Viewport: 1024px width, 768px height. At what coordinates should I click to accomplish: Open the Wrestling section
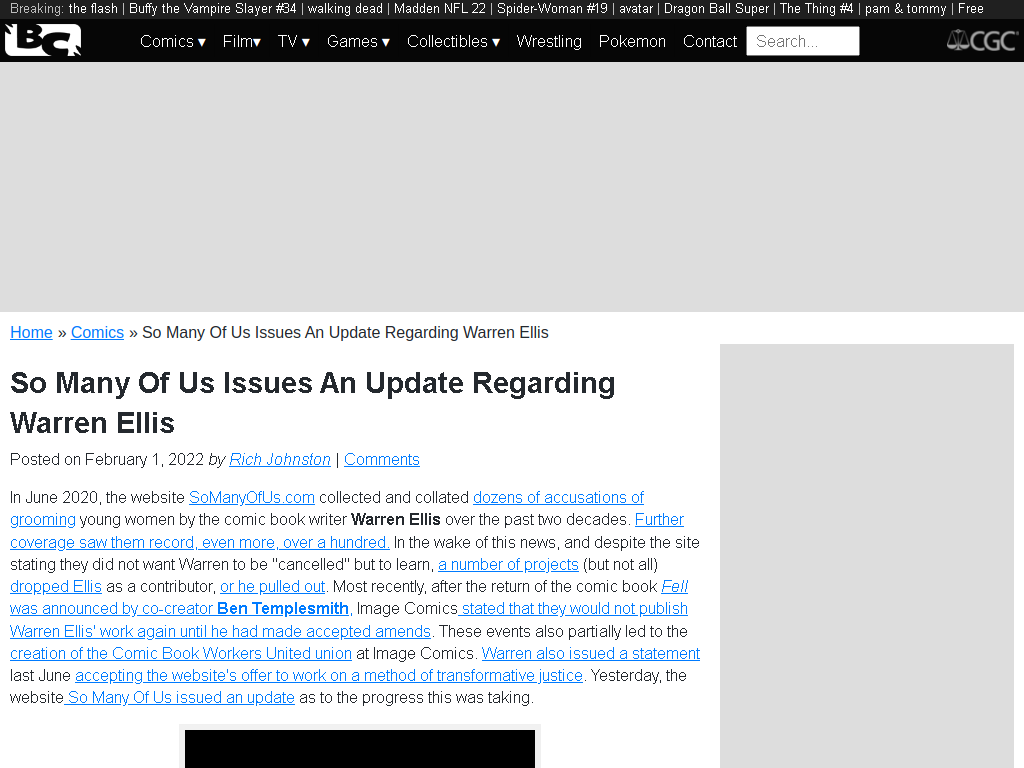549,41
